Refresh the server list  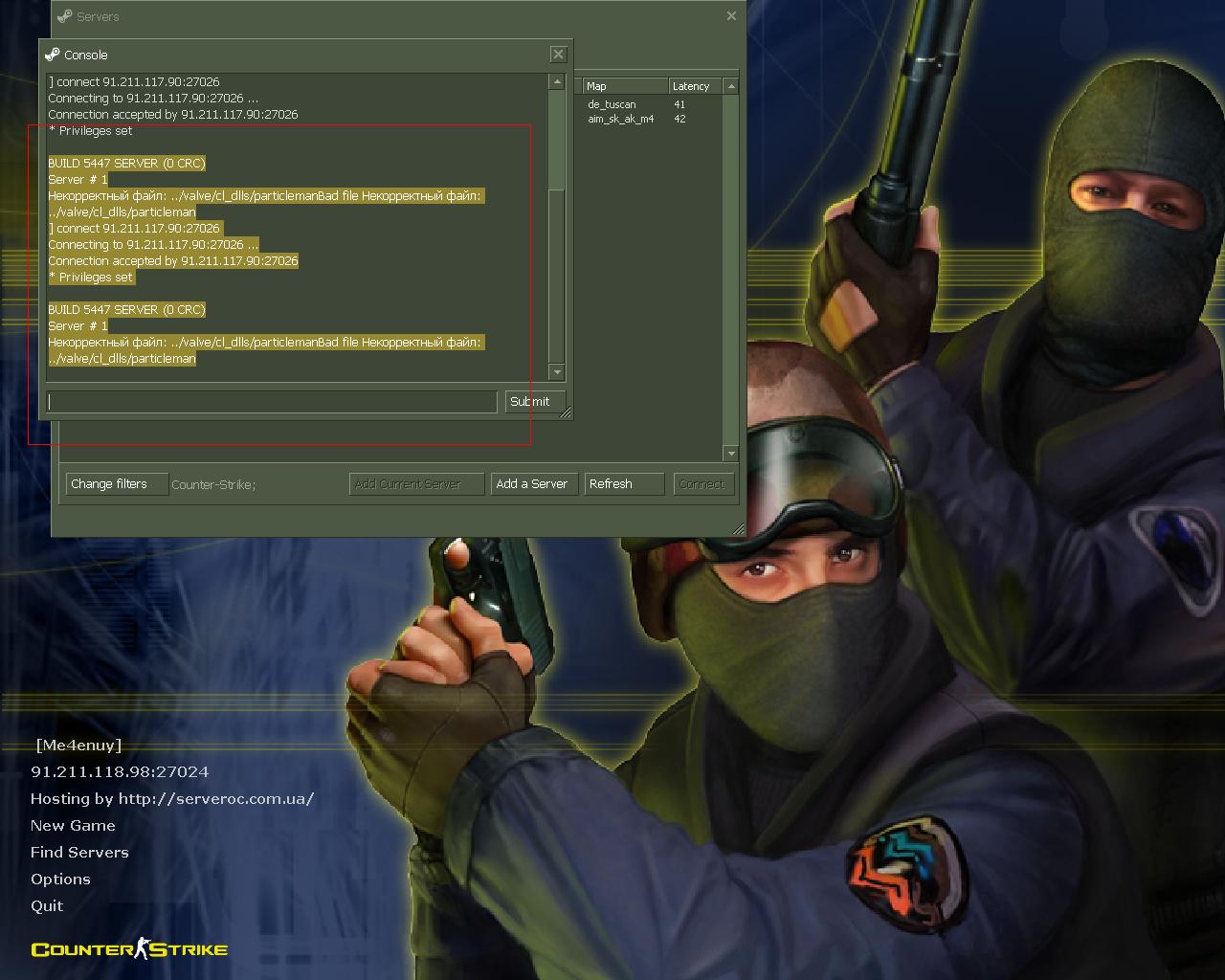(x=624, y=484)
